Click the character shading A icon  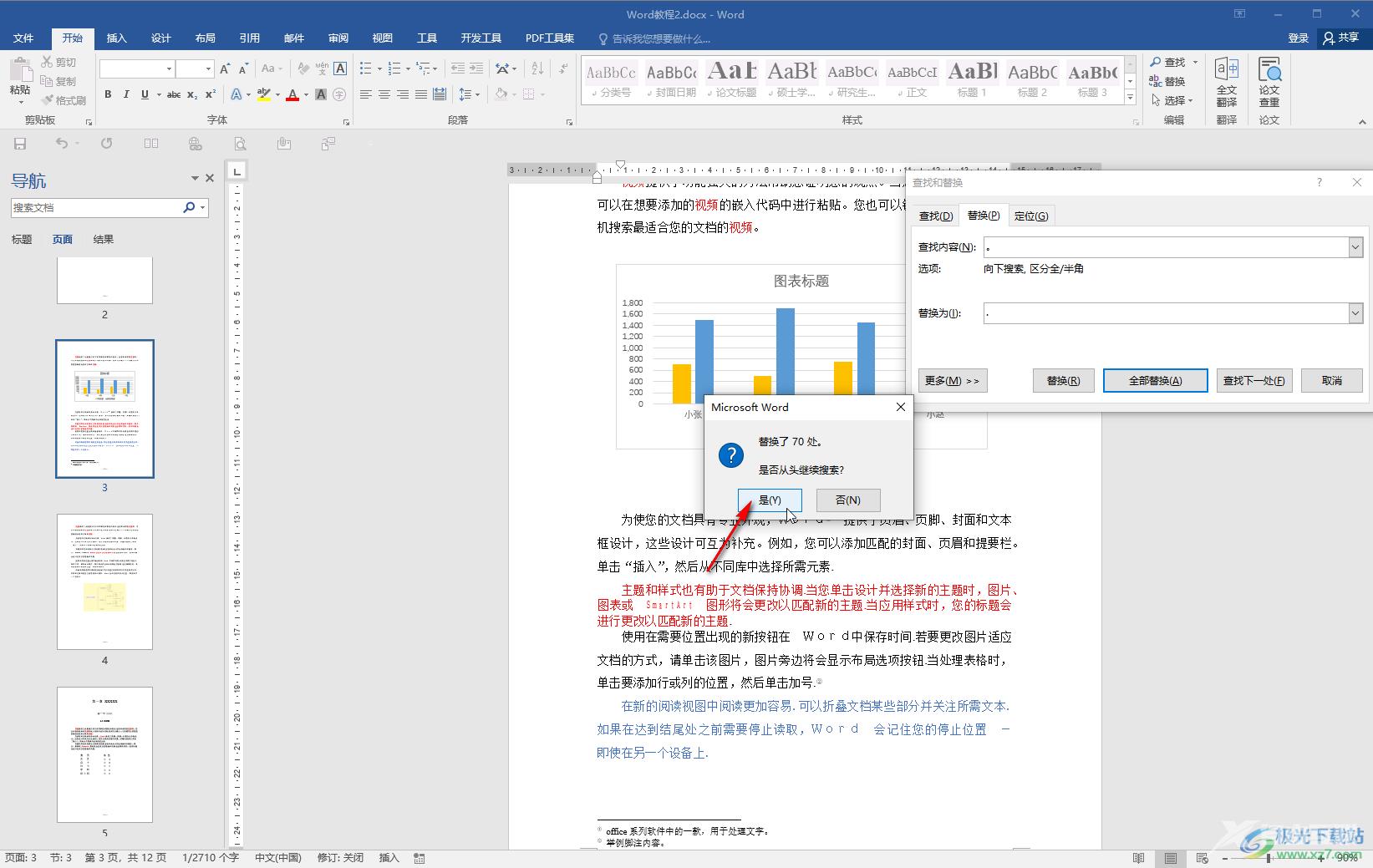point(321,94)
